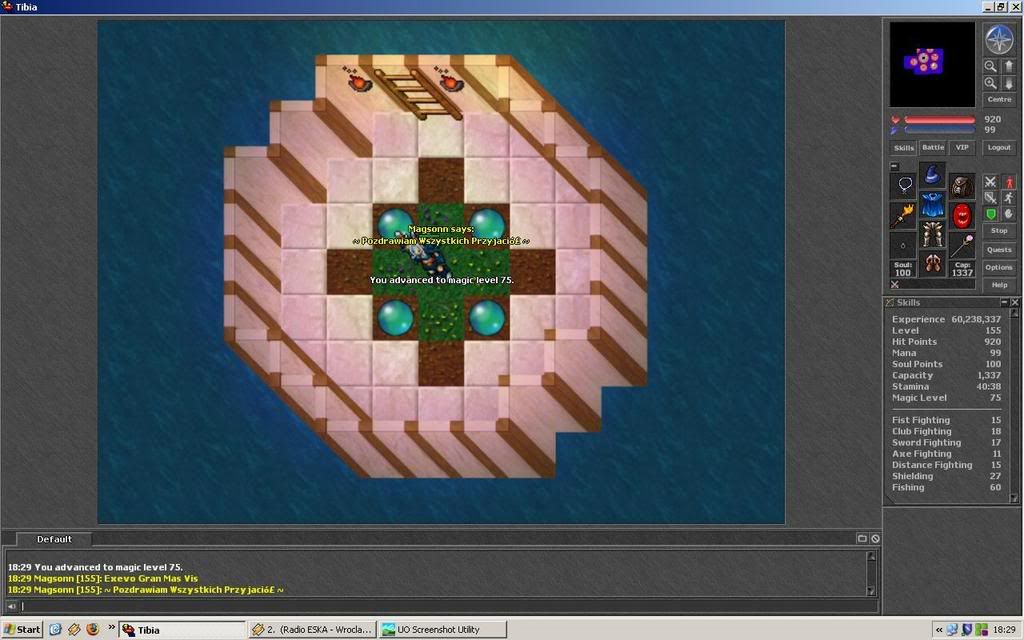Select the plate legs slot

click(x=933, y=234)
